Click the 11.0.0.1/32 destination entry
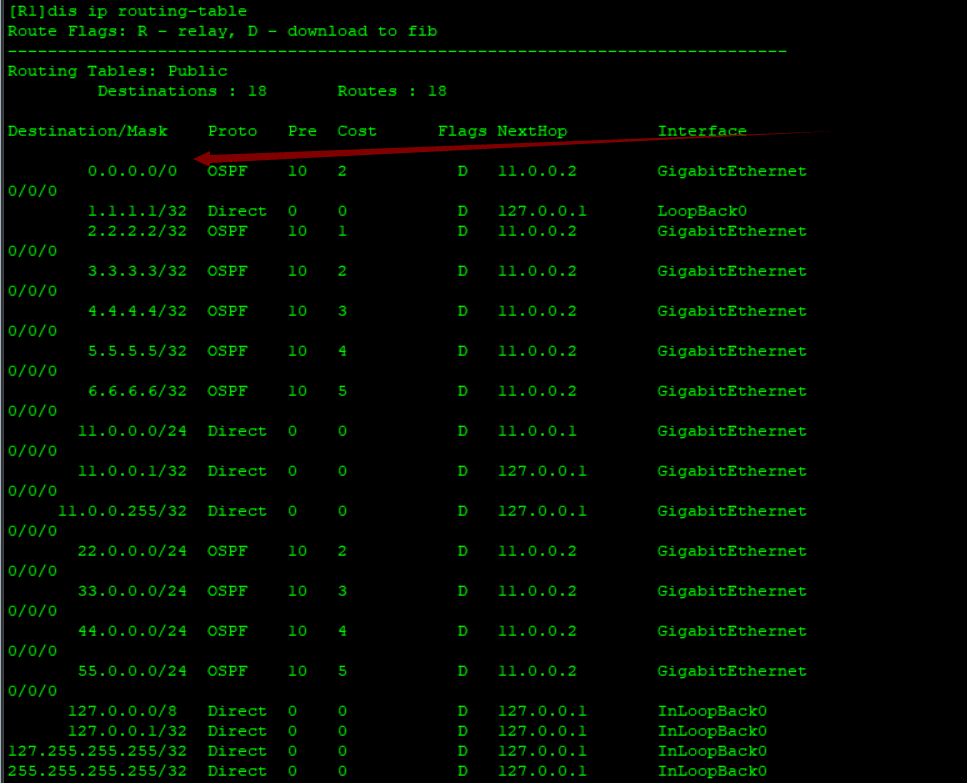The height and width of the screenshot is (783, 967). [x=132, y=472]
